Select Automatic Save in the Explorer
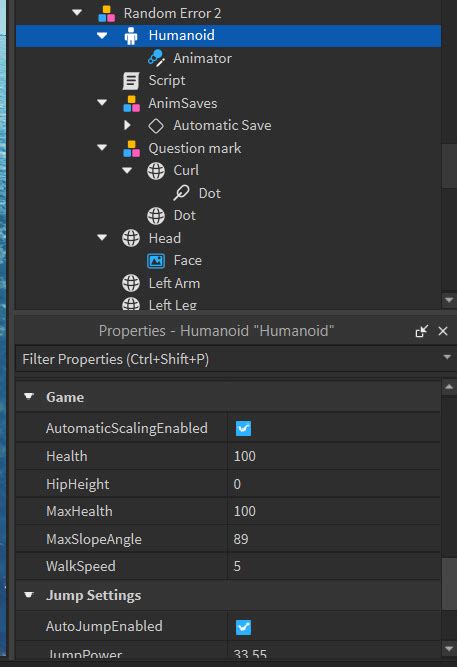Image resolution: width=457 pixels, height=667 pixels. tap(222, 125)
